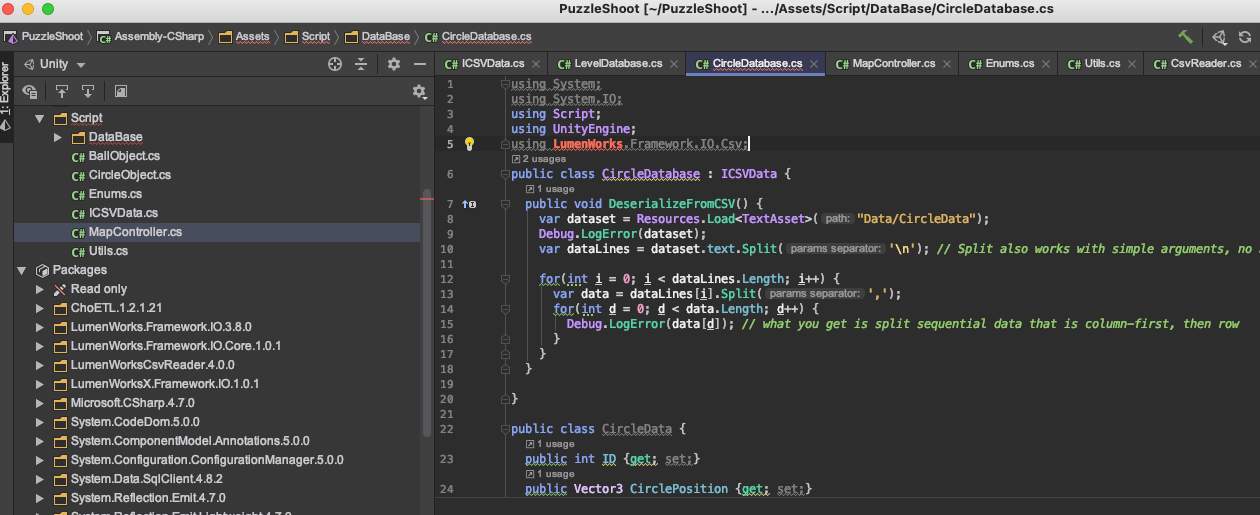Open Explorer panel settings gear
The width and height of the screenshot is (1260, 515).
(x=394, y=64)
